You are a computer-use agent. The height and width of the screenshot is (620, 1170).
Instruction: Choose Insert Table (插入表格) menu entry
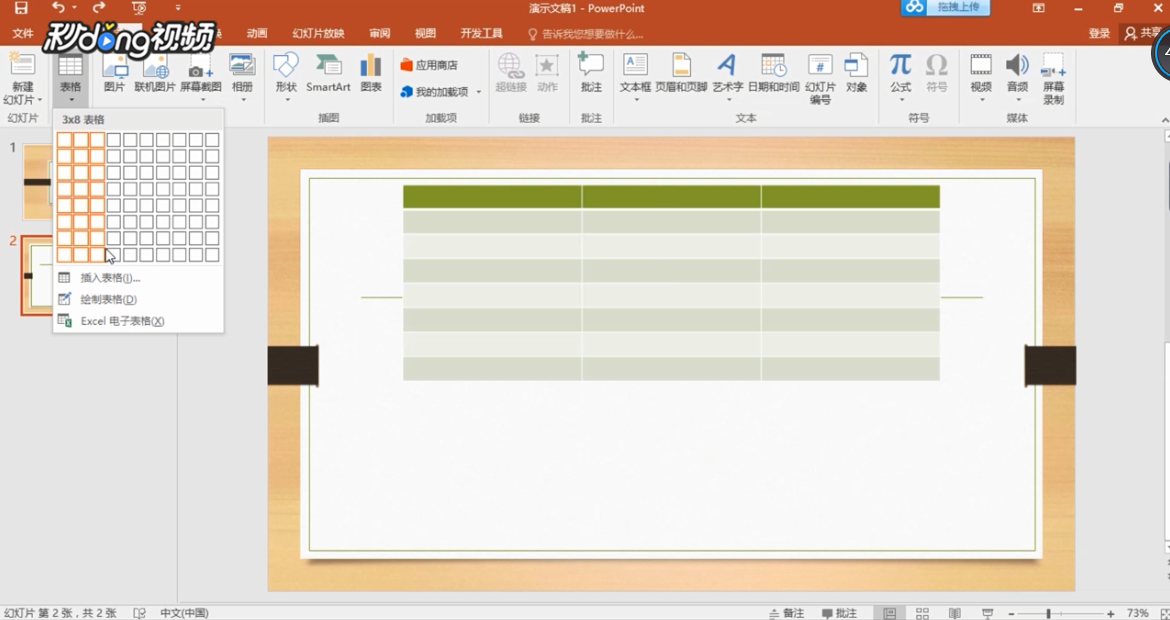138,278
